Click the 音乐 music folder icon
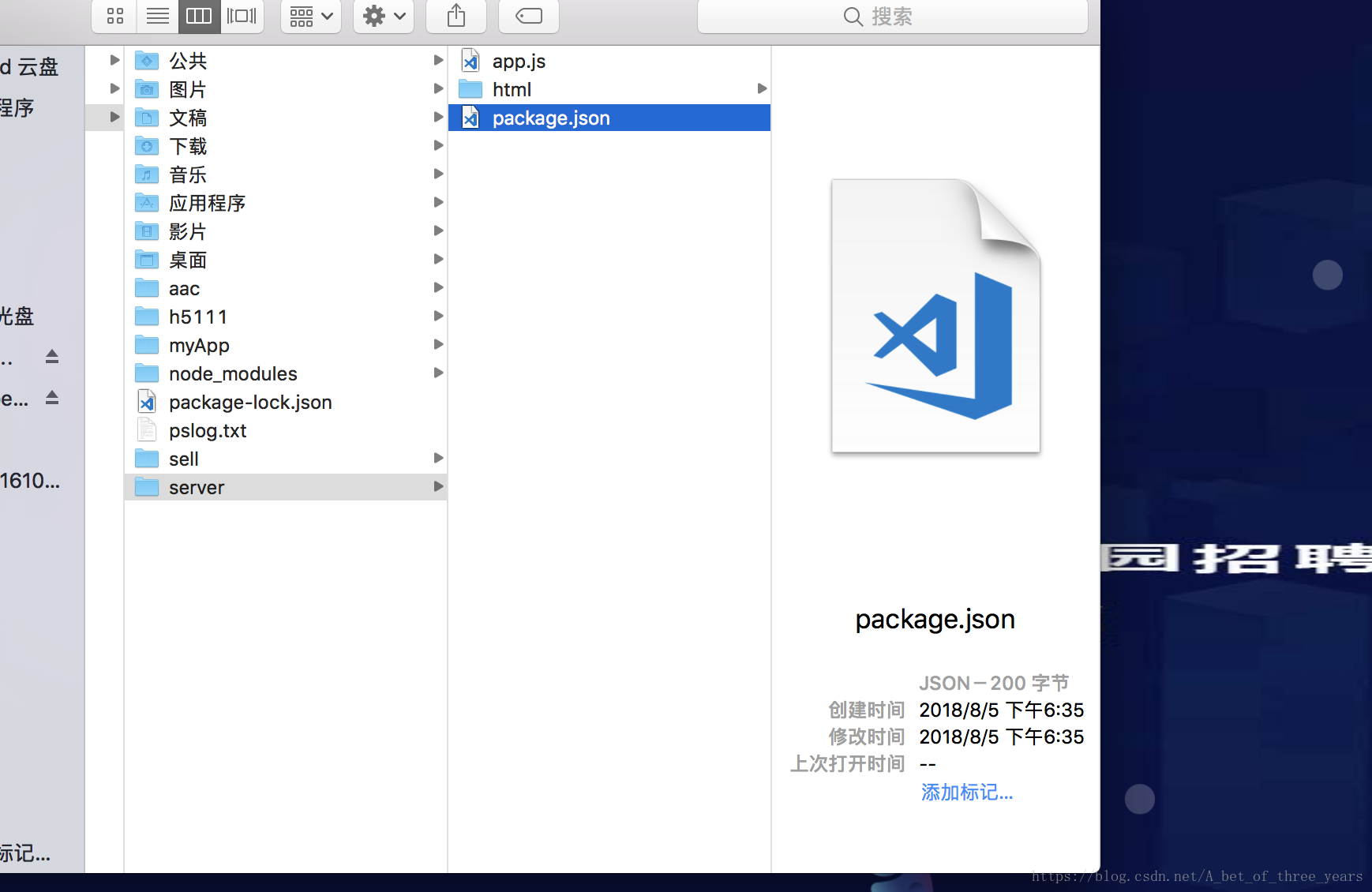Viewport: 1372px width, 892px height. [147, 174]
